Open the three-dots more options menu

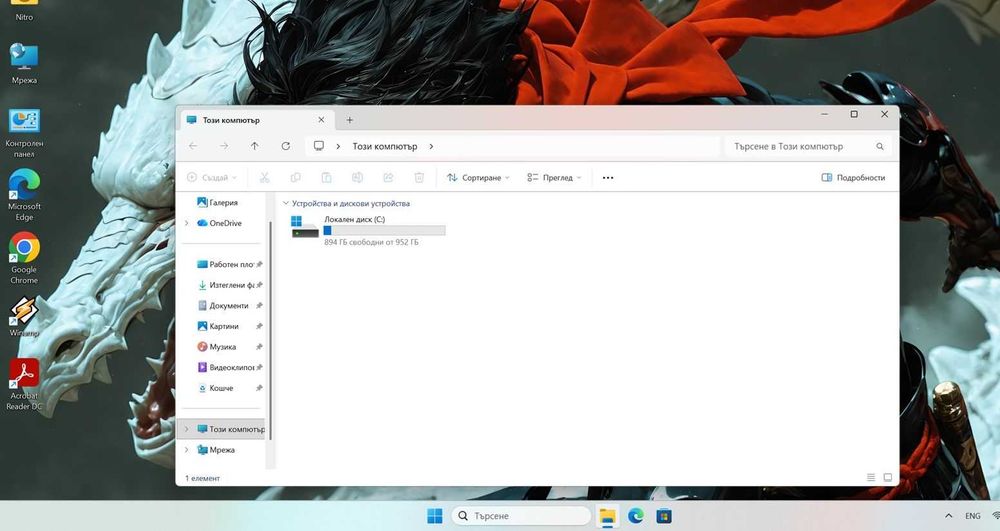[608, 178]
